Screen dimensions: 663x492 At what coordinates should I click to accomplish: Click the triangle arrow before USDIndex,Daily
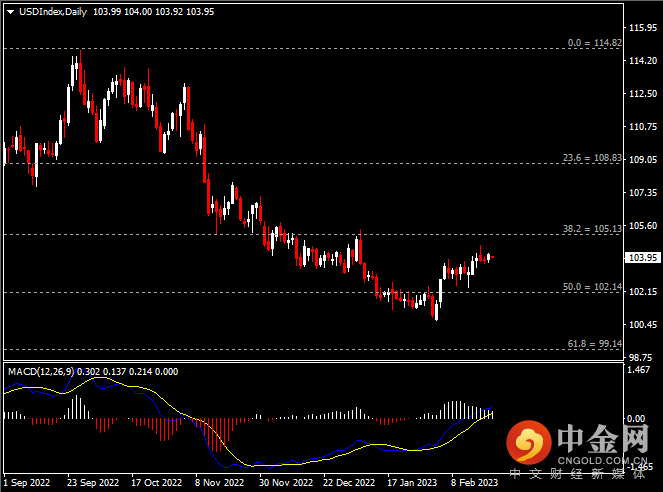coord(9,11)
